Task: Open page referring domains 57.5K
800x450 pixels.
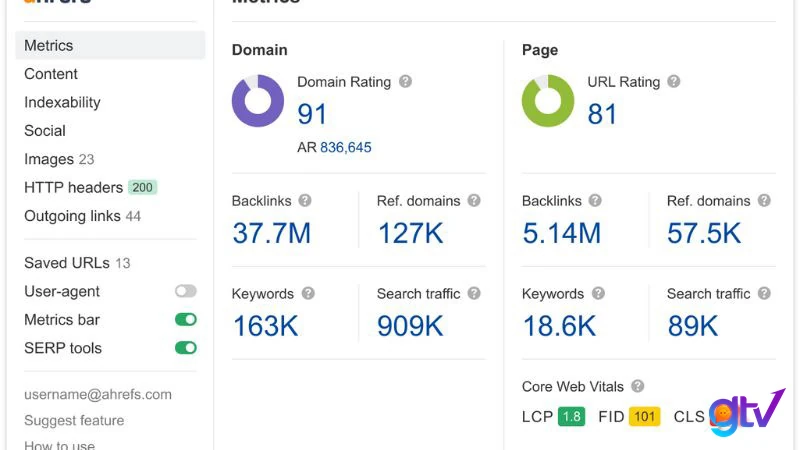Action: point(704,233)
